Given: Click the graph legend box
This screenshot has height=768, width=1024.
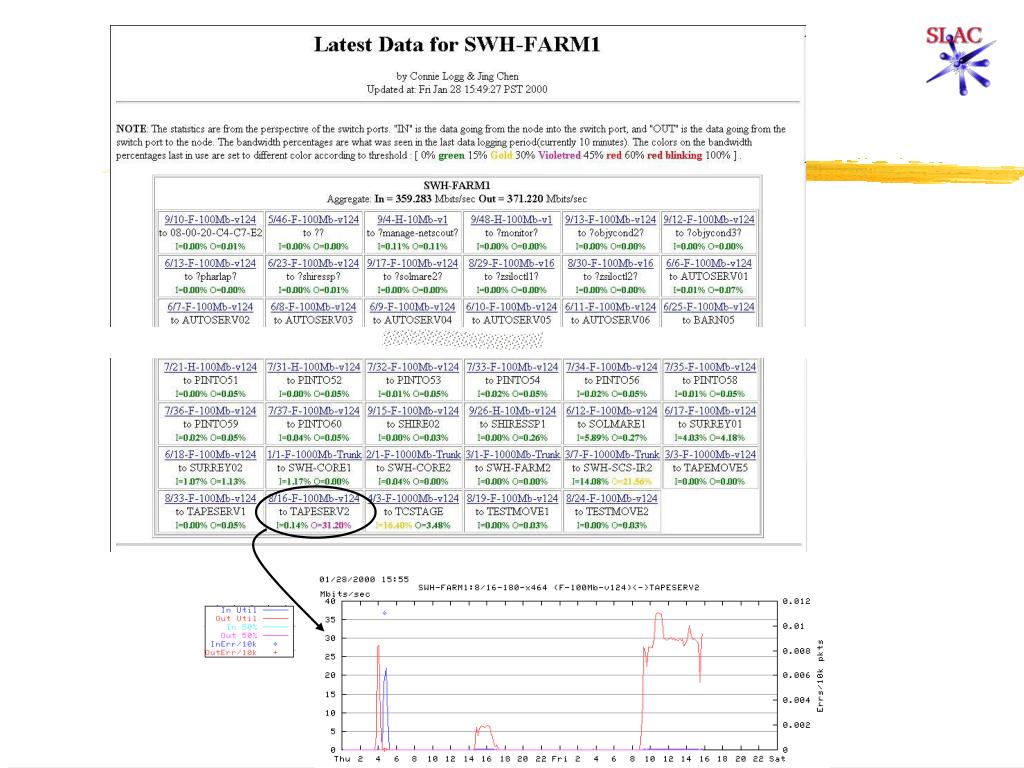Looking at the screenshot, I should pyautogui.click(x=249, y=631).
